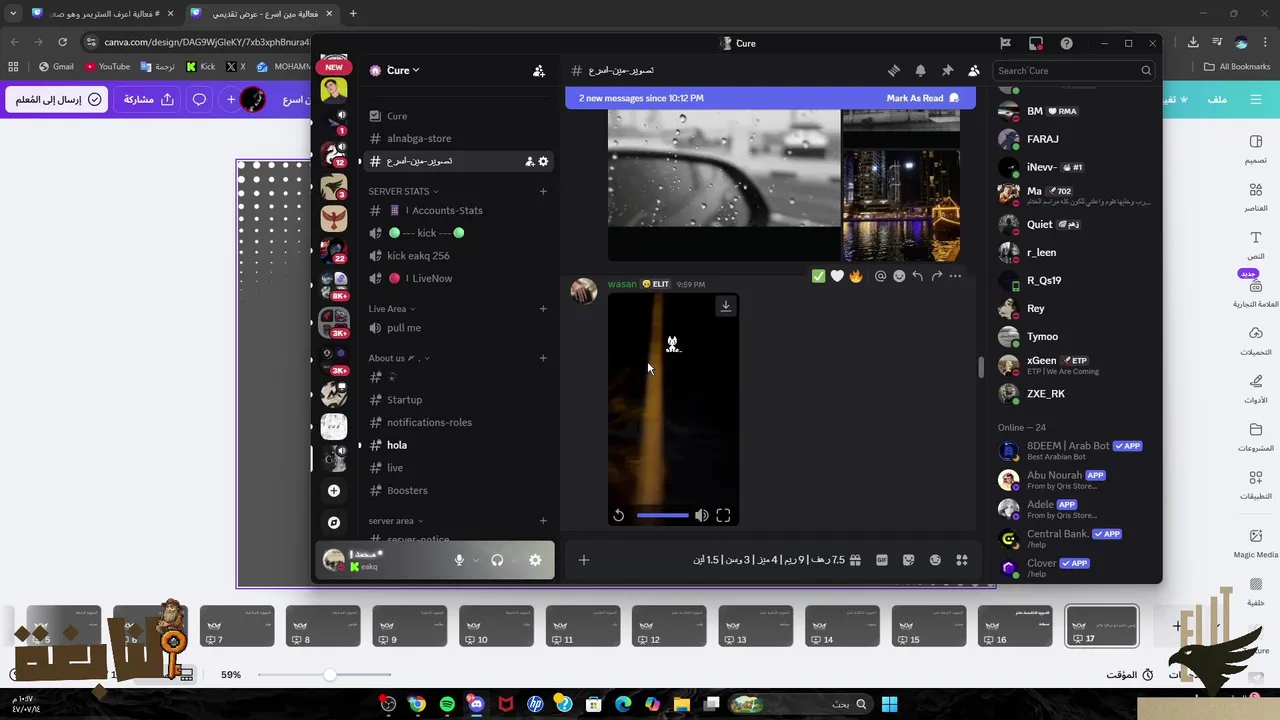Mute the video volume speaker
The width and height of the screenshot is (1280, 720).
[702, 516]
